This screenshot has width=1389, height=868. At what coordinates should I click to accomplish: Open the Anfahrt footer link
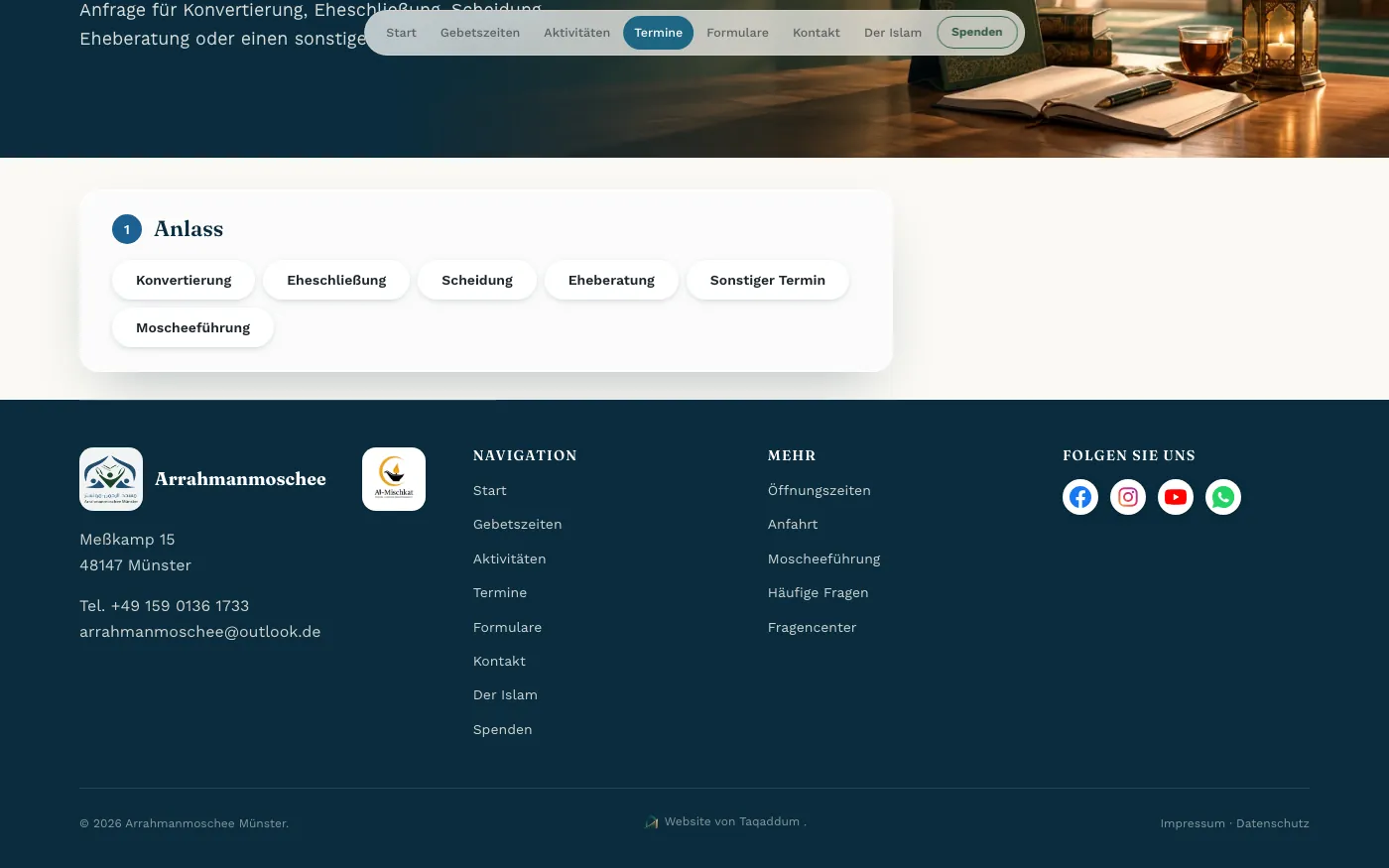793,524
